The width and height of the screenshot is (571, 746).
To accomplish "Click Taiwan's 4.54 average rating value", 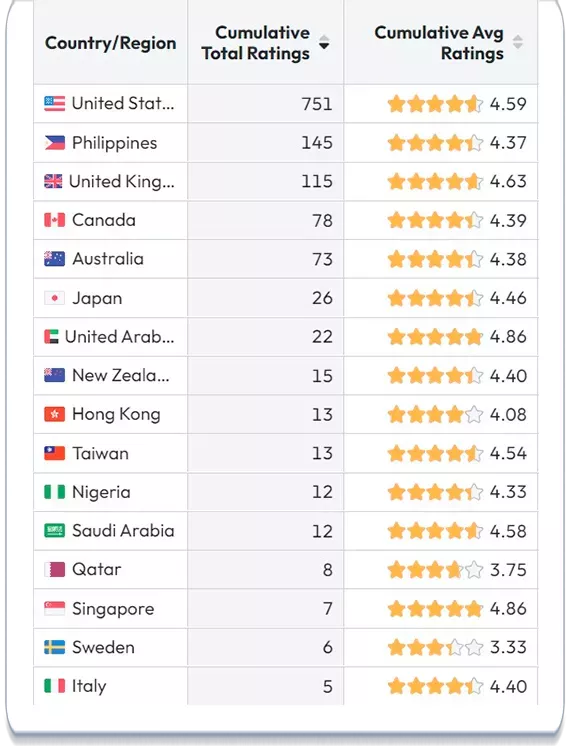I will point(508,453).
